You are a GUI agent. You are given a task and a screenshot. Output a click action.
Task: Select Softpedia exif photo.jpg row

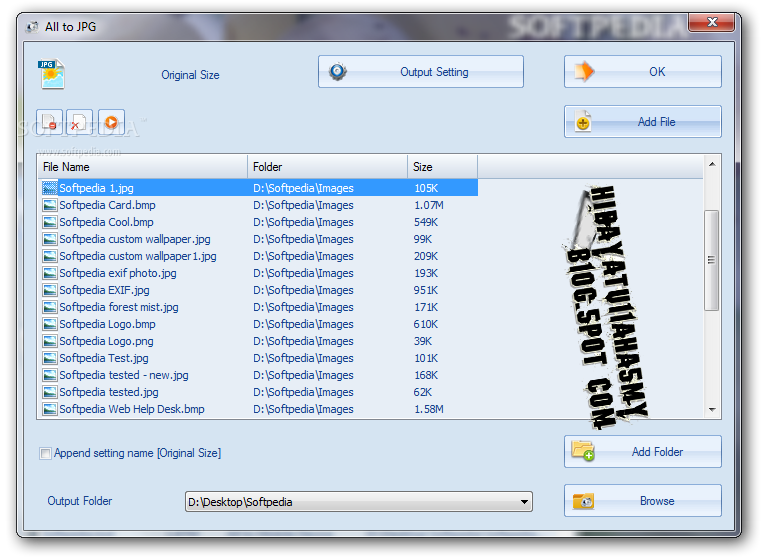pos(258,273)
